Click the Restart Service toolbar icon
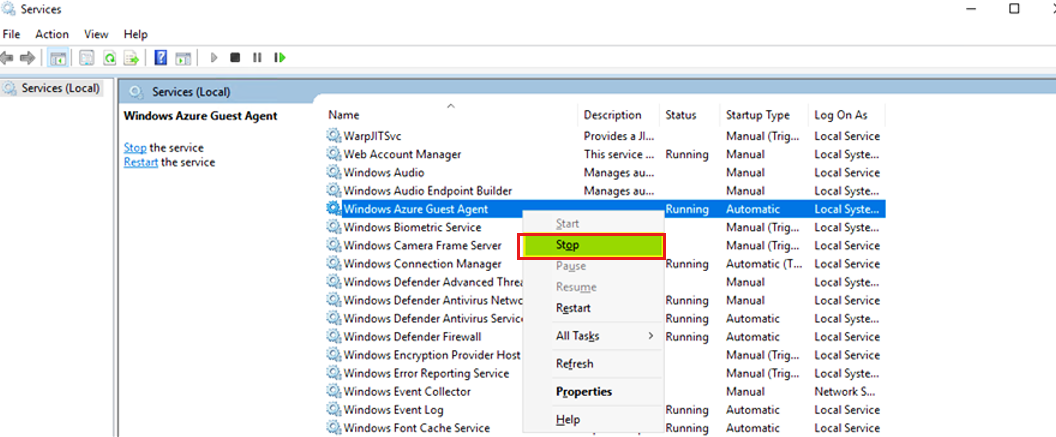1056x437 pixels. pos(280,58)
